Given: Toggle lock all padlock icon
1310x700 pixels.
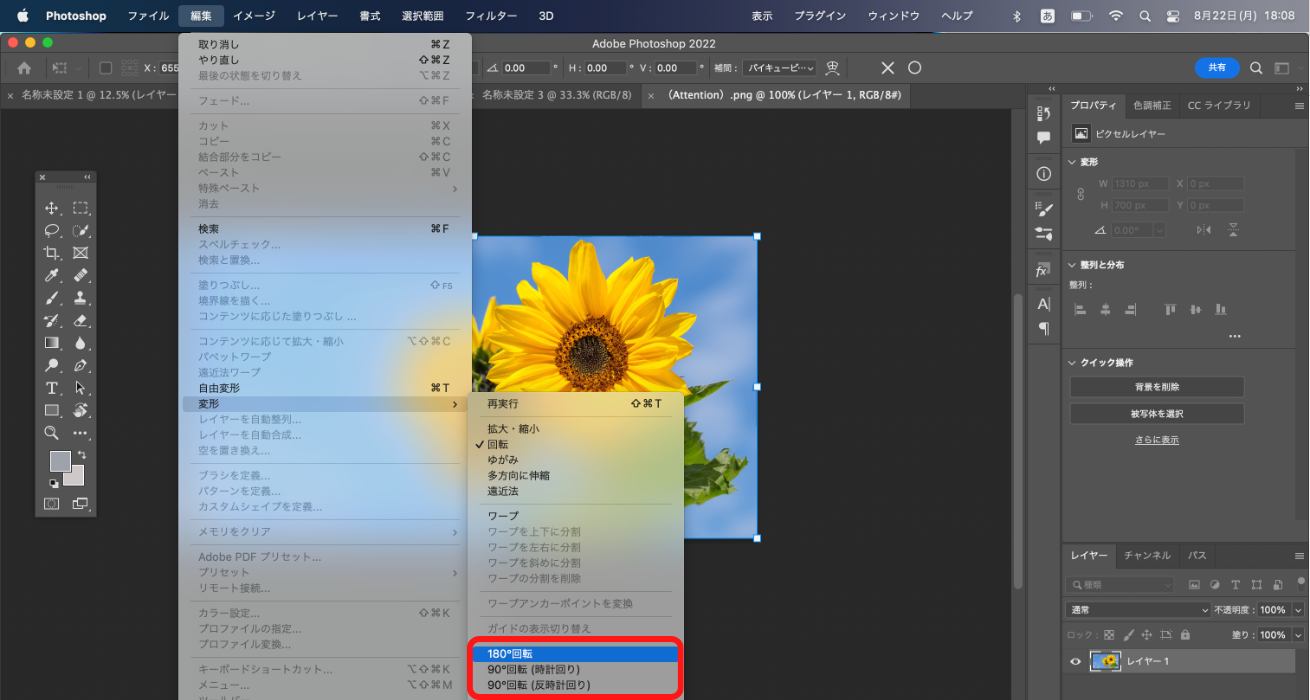Looking at the screenshot, I should (x=1185, y=635).
